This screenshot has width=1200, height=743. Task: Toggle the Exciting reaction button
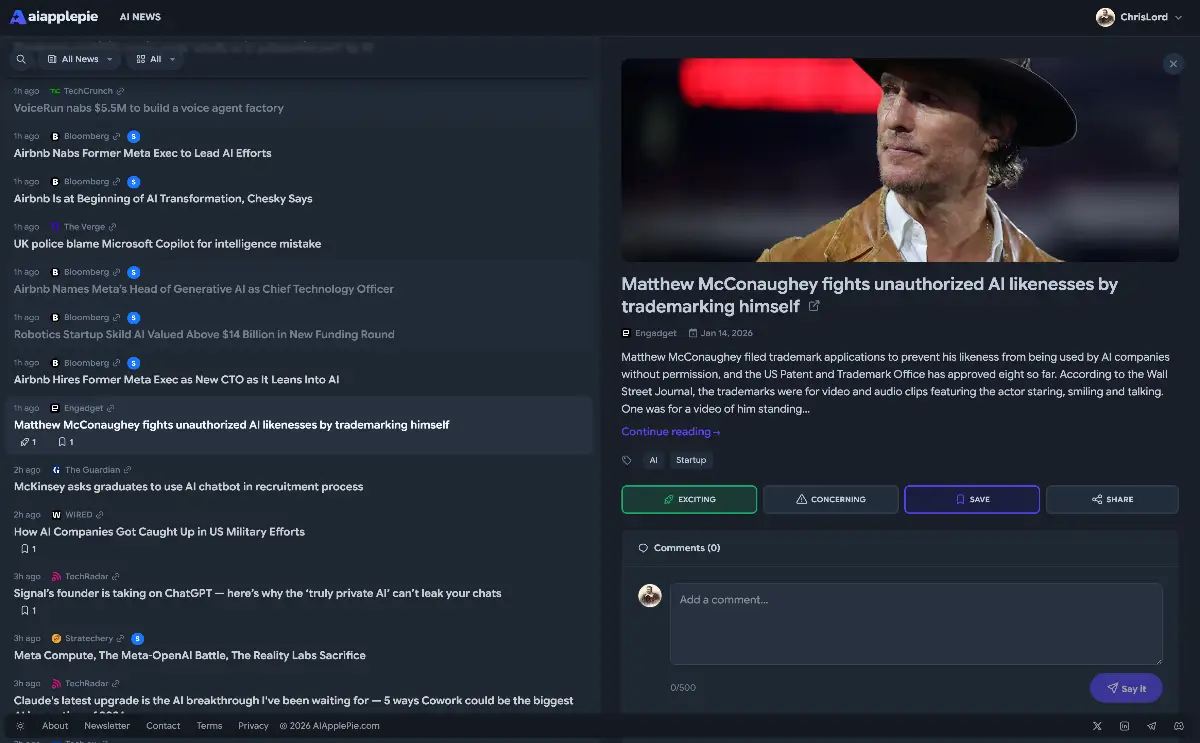tap(689, 499)
